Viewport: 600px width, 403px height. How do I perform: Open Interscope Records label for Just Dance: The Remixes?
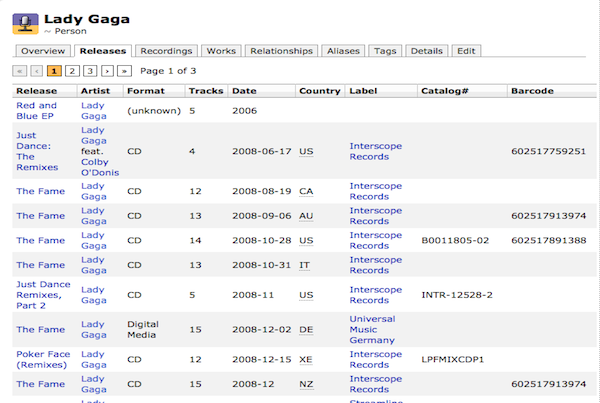(x=376, y=151)
